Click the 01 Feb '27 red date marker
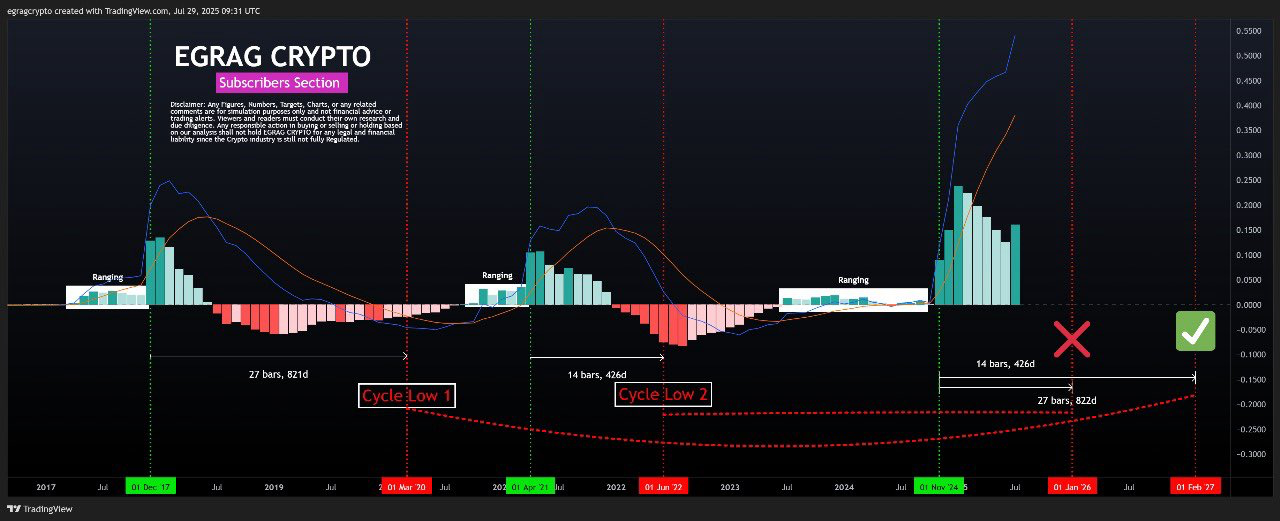1280x521 pixels. [1196, 486]
